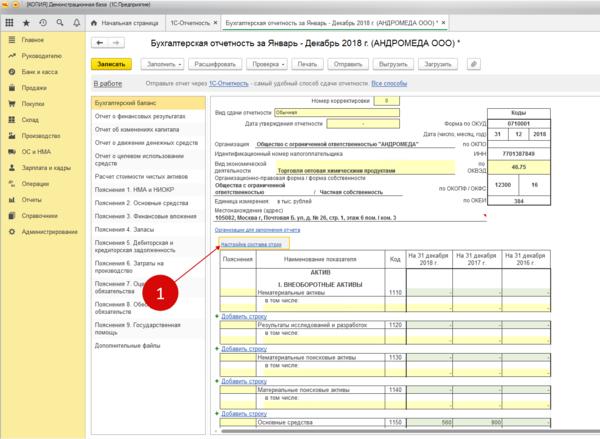Image resolution: width=600 pixels, height=439 pixels.
Task: Open Продажи section in sidebar
Action: 34,88
